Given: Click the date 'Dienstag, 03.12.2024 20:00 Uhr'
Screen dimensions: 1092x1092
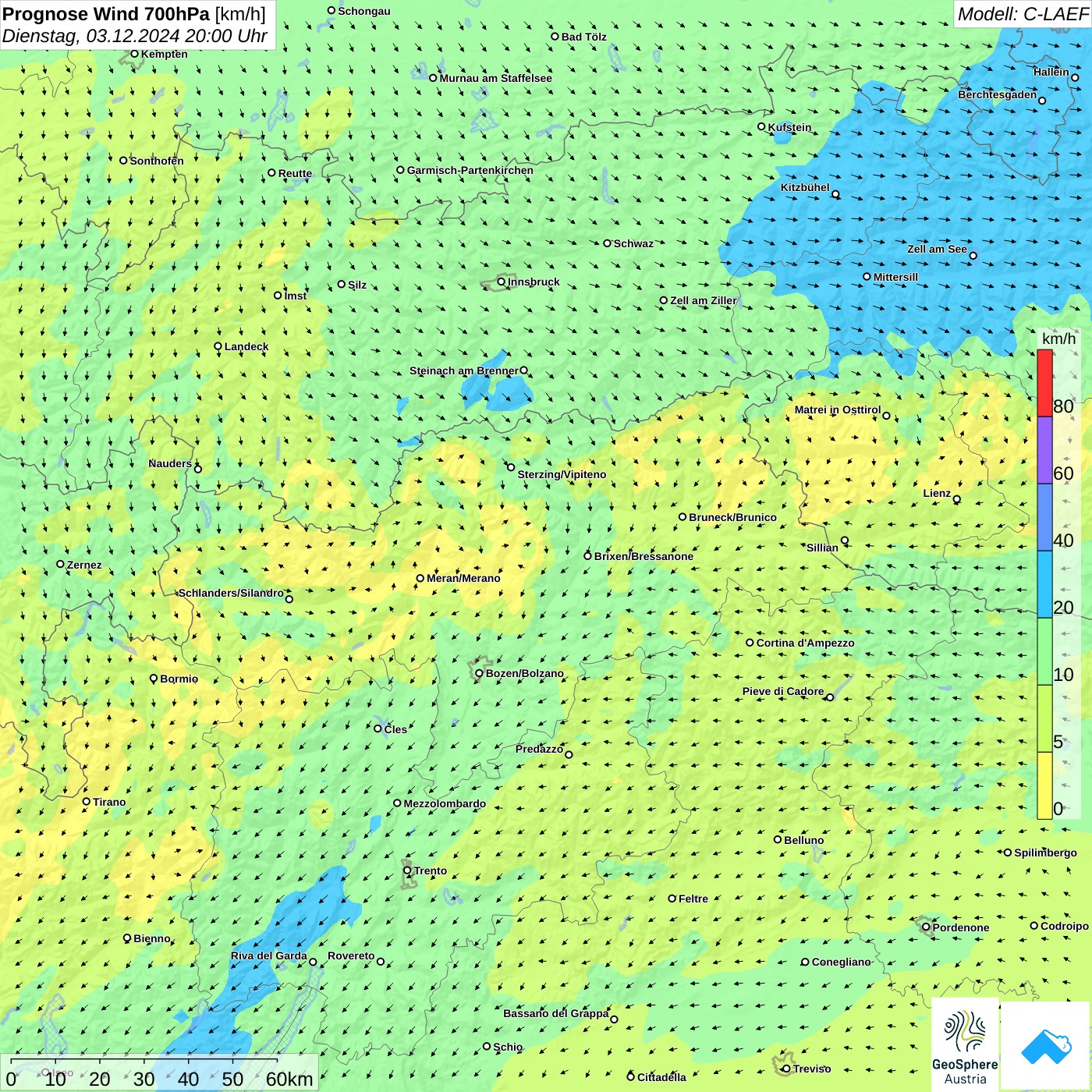Looking at the screenshot, I should click(134, 37).
